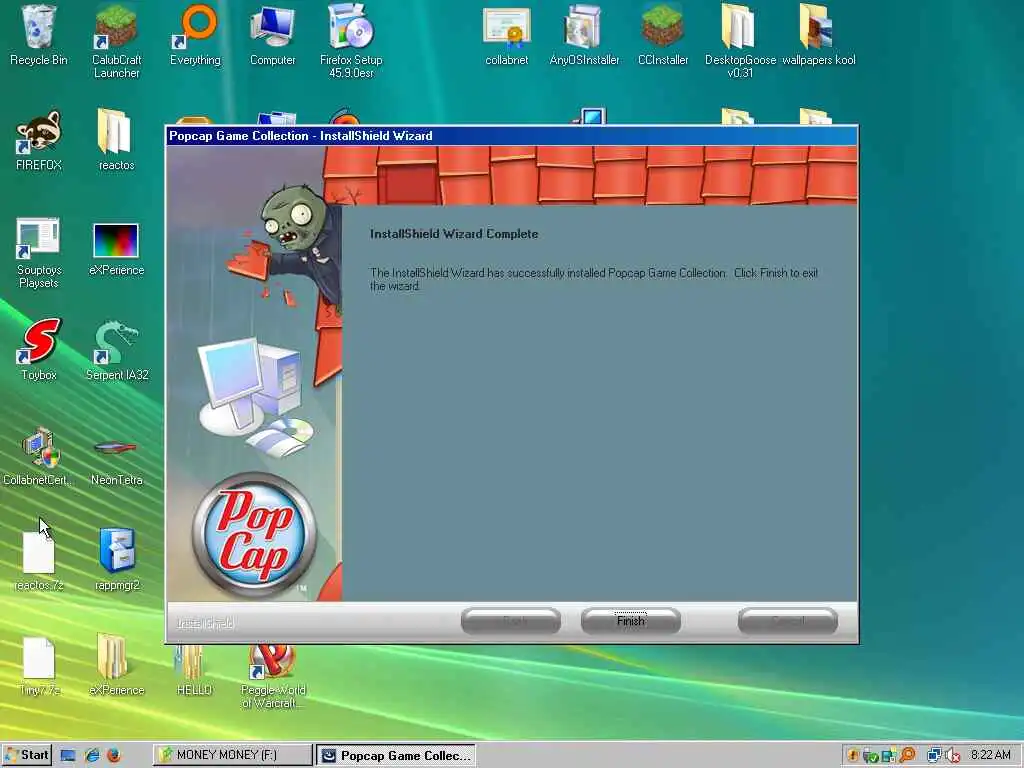
Task: Select the Computer desktop icon
Action: click(273, 36)
